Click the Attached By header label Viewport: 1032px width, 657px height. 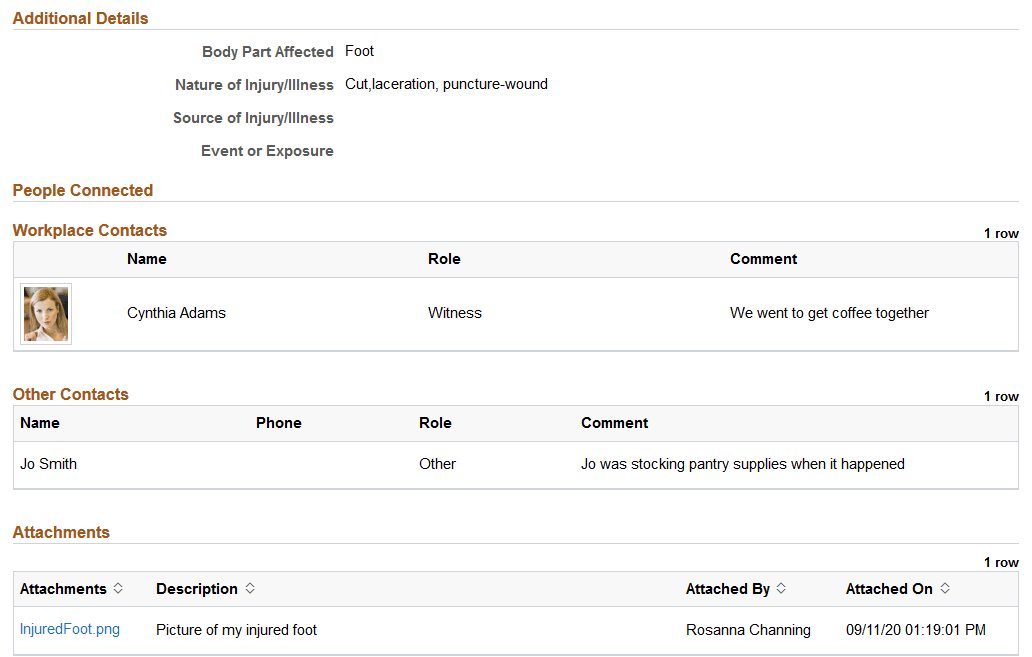click(727, 588)
